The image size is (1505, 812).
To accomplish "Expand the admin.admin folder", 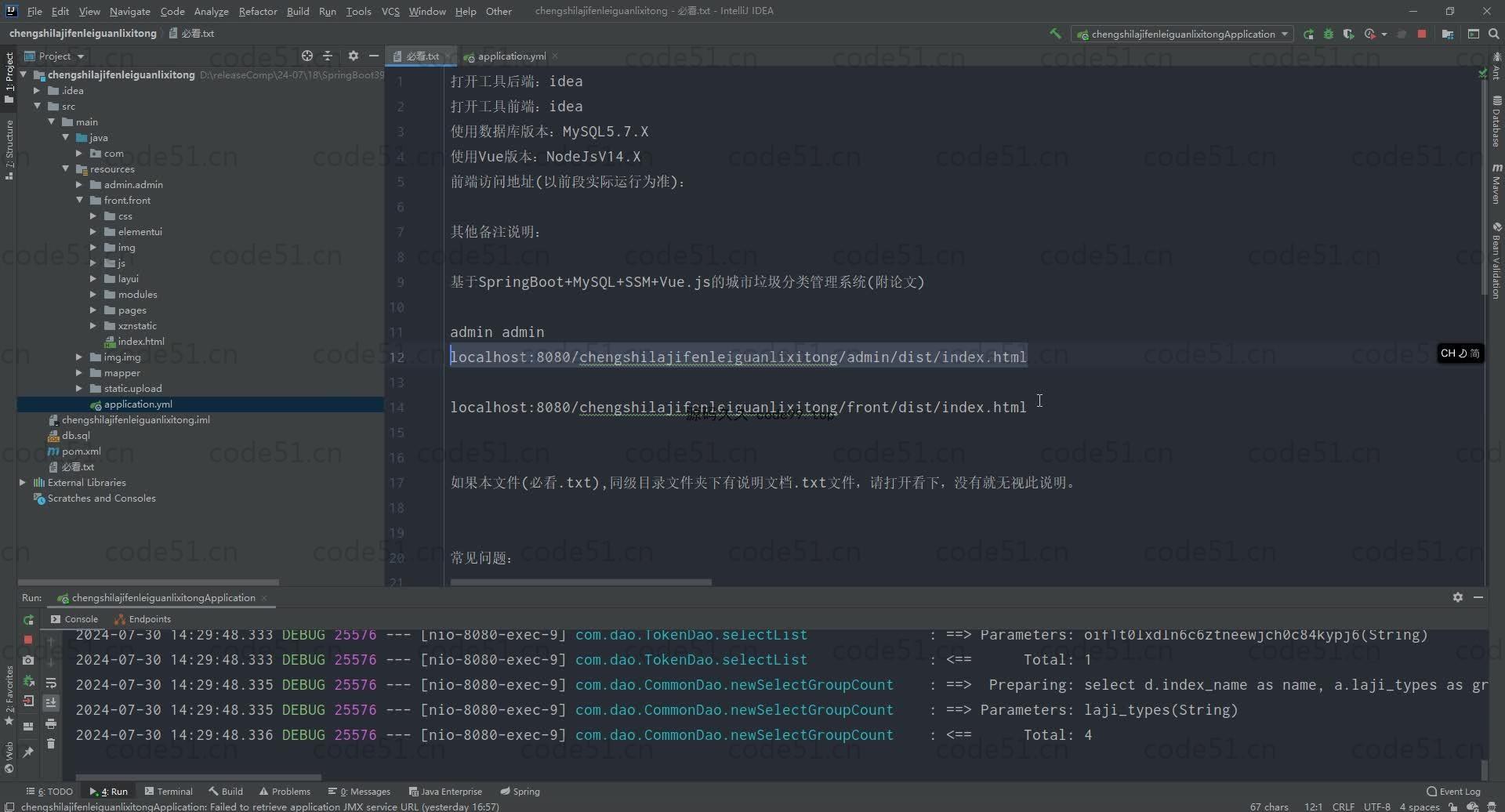I will tap(79, 185).
